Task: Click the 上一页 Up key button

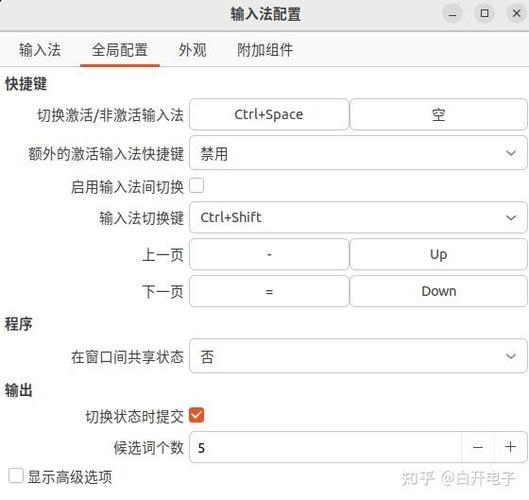Action: click(439, 254)
